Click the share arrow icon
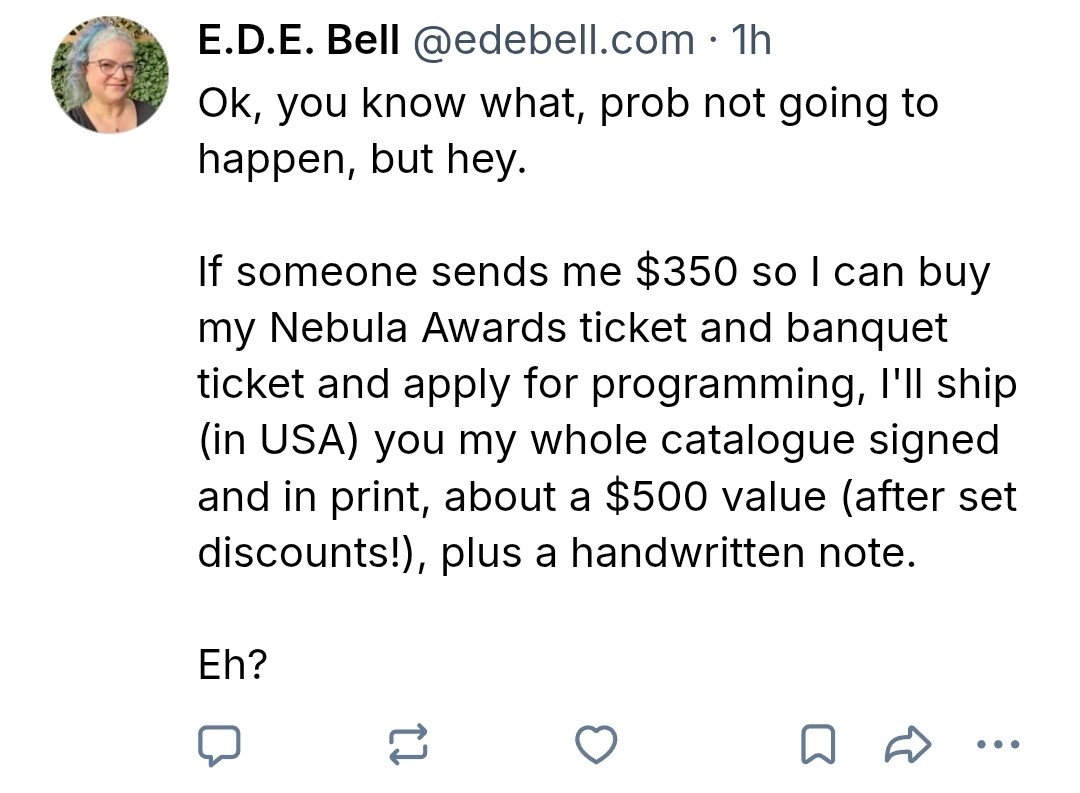 pyautogui.click(x=908, y=744)
